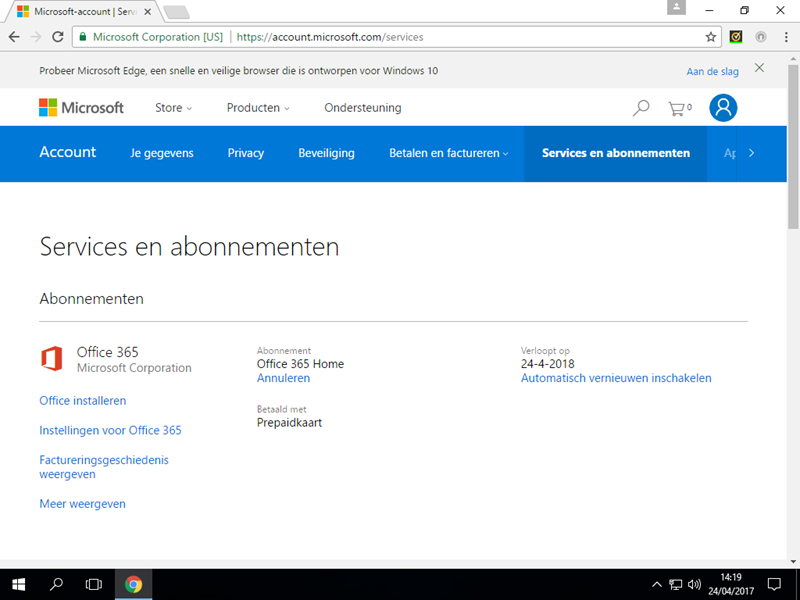Open Instellingen voor Office 365 link
Image resolution: width=800 pixels, height=600 pixels.
(x=110, y=430)
